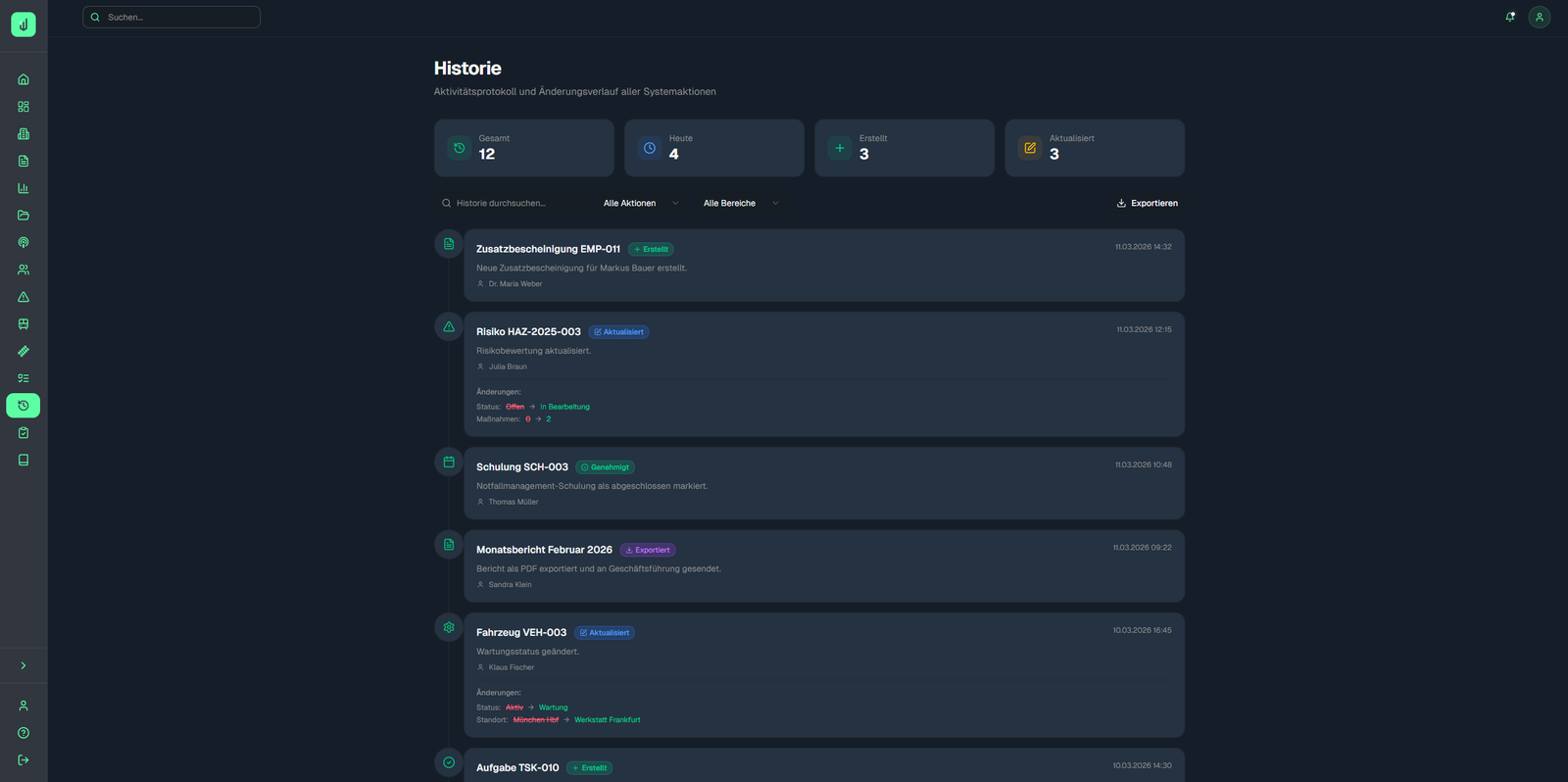Focus the global Suchen search box
The width and height of the screenshot is (1568, 782).
(171, 18)
